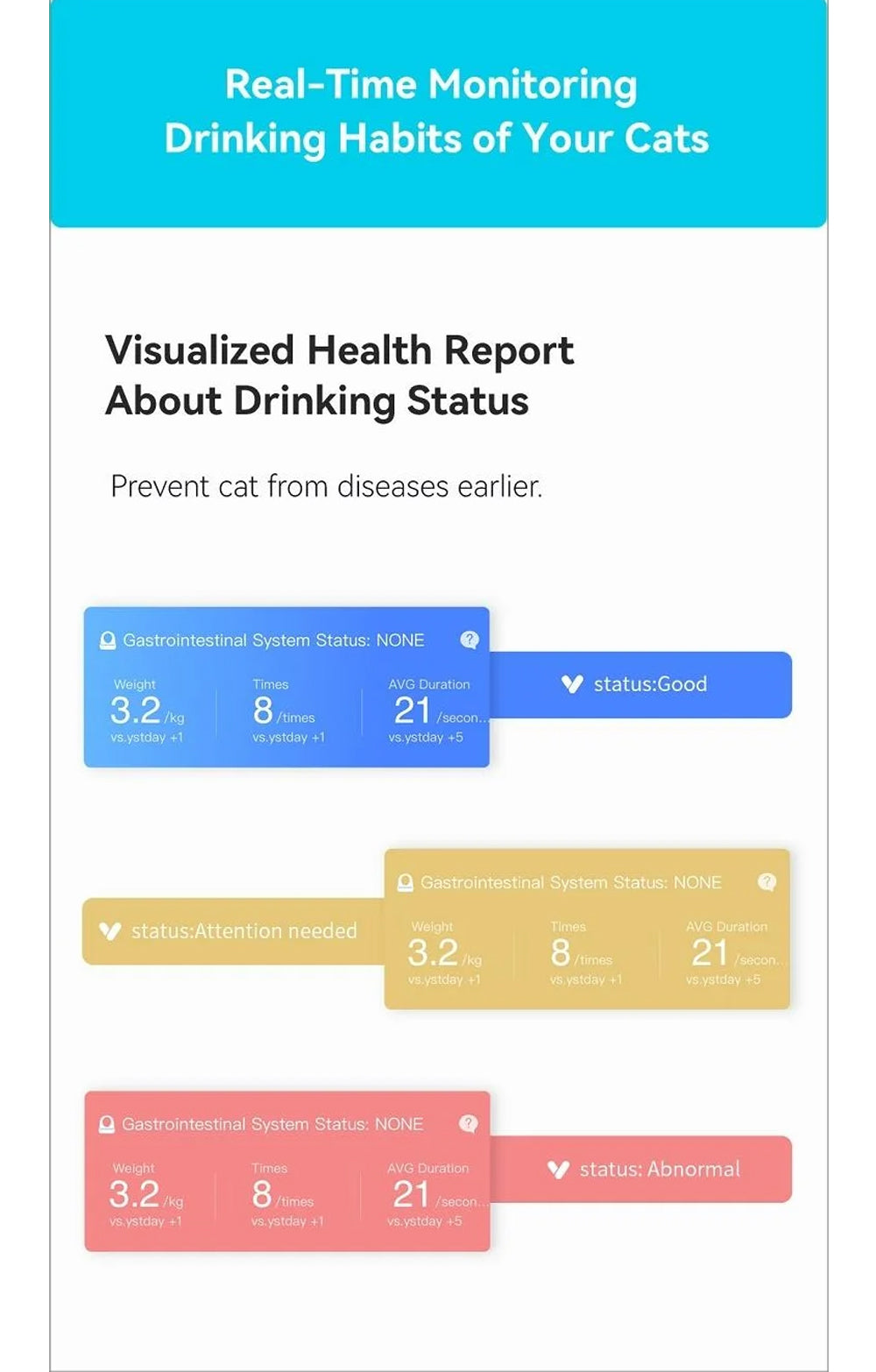The width and height of the screenshot is (876, 1372).
Task: Click heart icon beside status: Abnormal
Action: (558, 1169)
